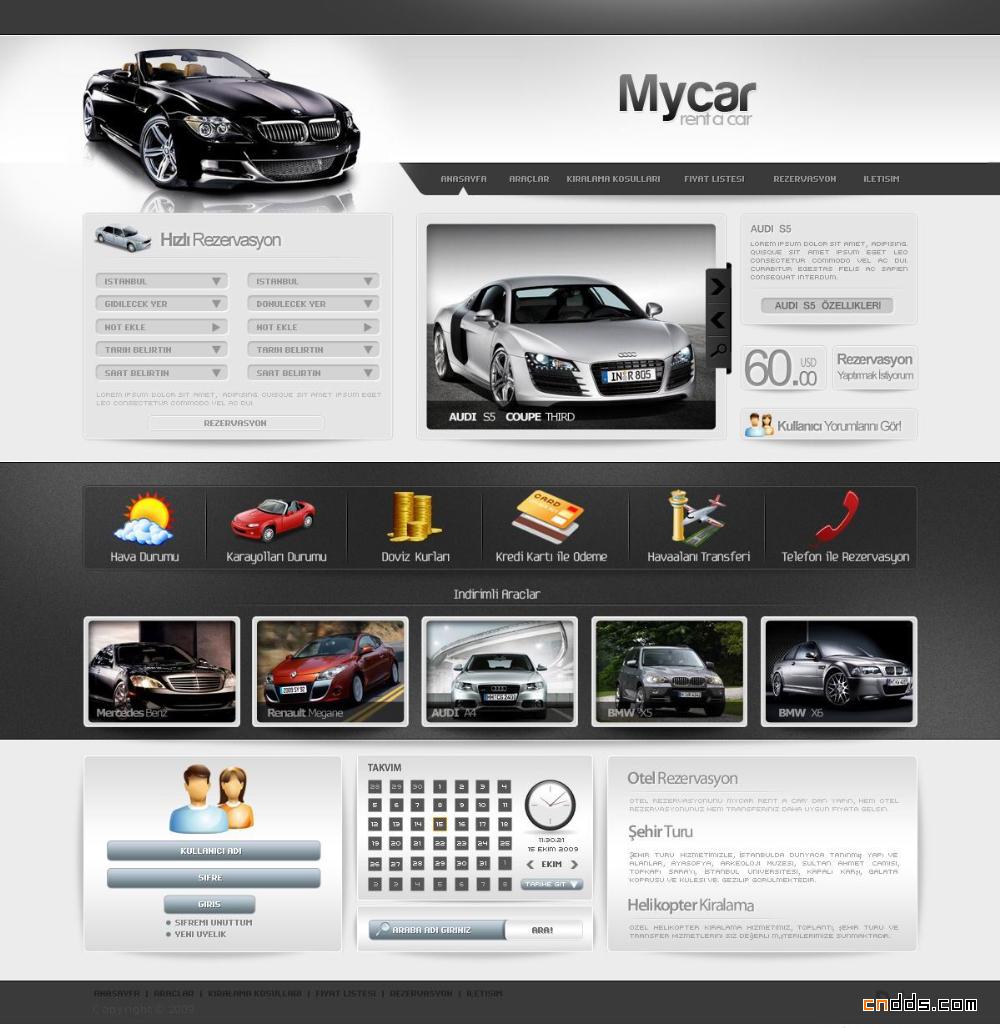The width and height of the screenshot is (1000, 1028).
Task: Click the GIRIS login button
Action: click(209, 904)
